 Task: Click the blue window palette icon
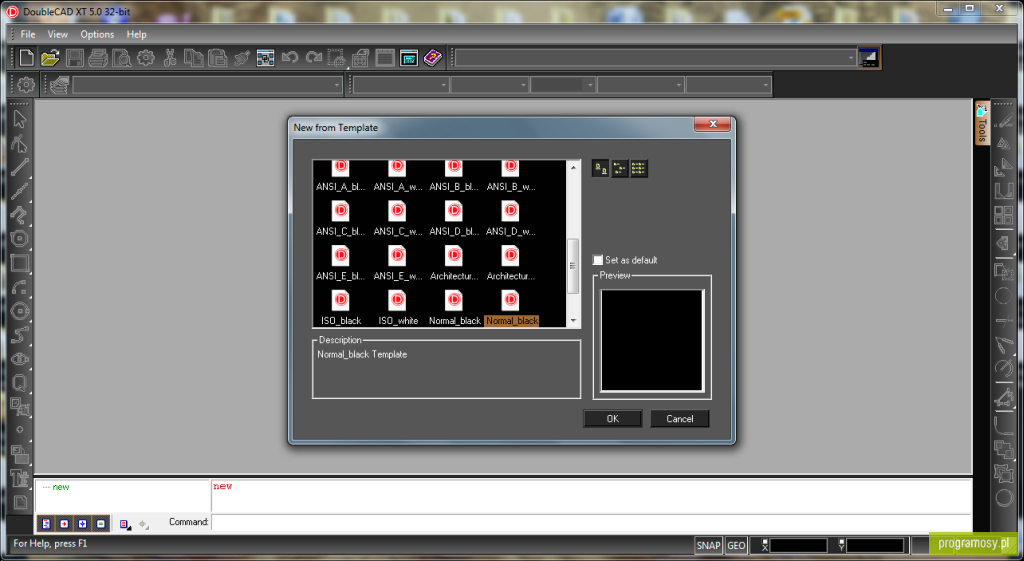(409, 58)
